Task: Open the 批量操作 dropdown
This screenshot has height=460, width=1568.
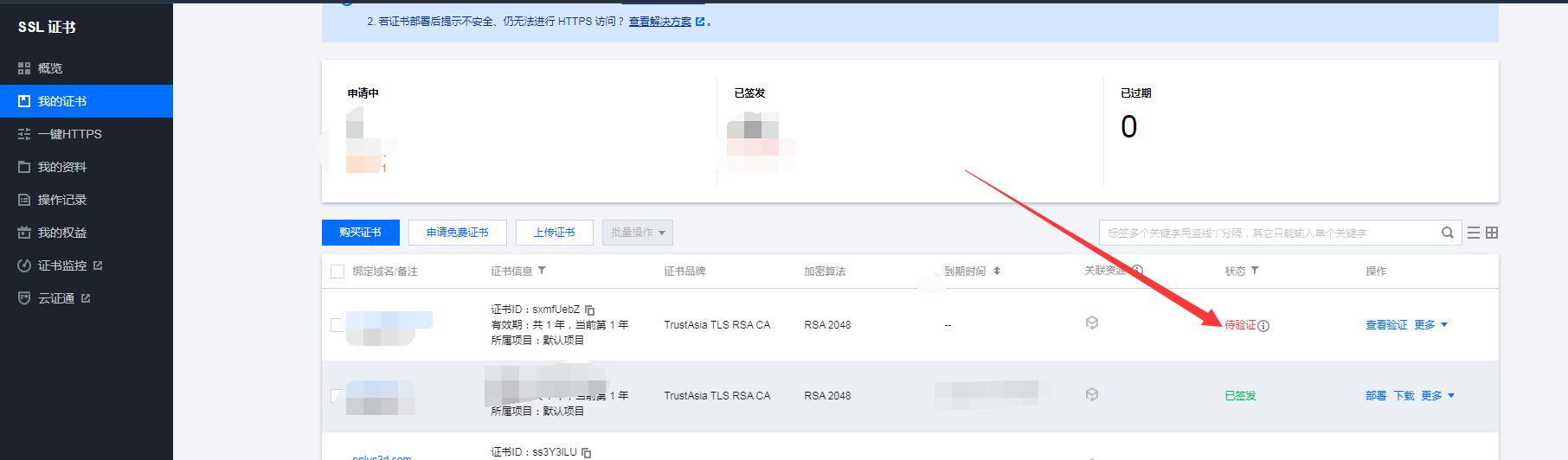Action: (x=638, y=233)
